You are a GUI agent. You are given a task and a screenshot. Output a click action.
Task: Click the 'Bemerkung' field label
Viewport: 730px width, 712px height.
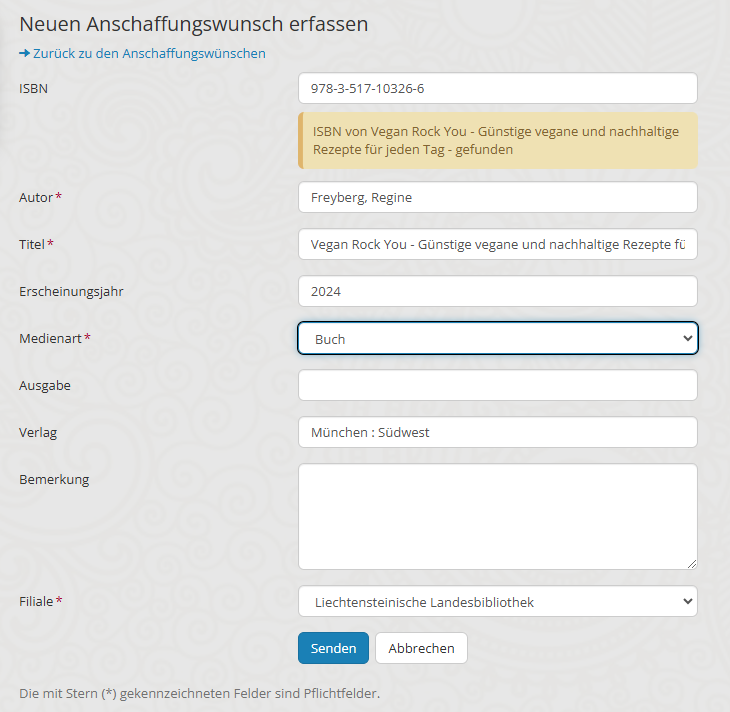[x=54, y=479]
